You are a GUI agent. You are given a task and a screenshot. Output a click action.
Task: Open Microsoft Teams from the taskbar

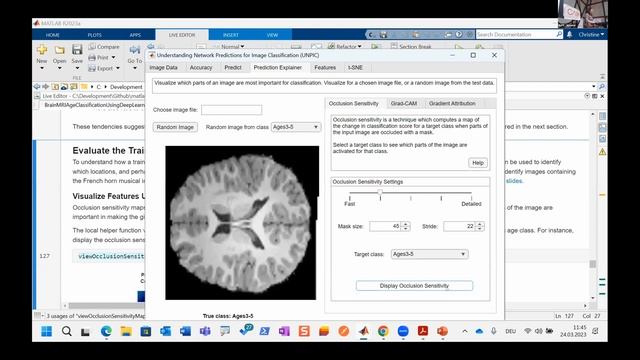[x=205, y=331]
